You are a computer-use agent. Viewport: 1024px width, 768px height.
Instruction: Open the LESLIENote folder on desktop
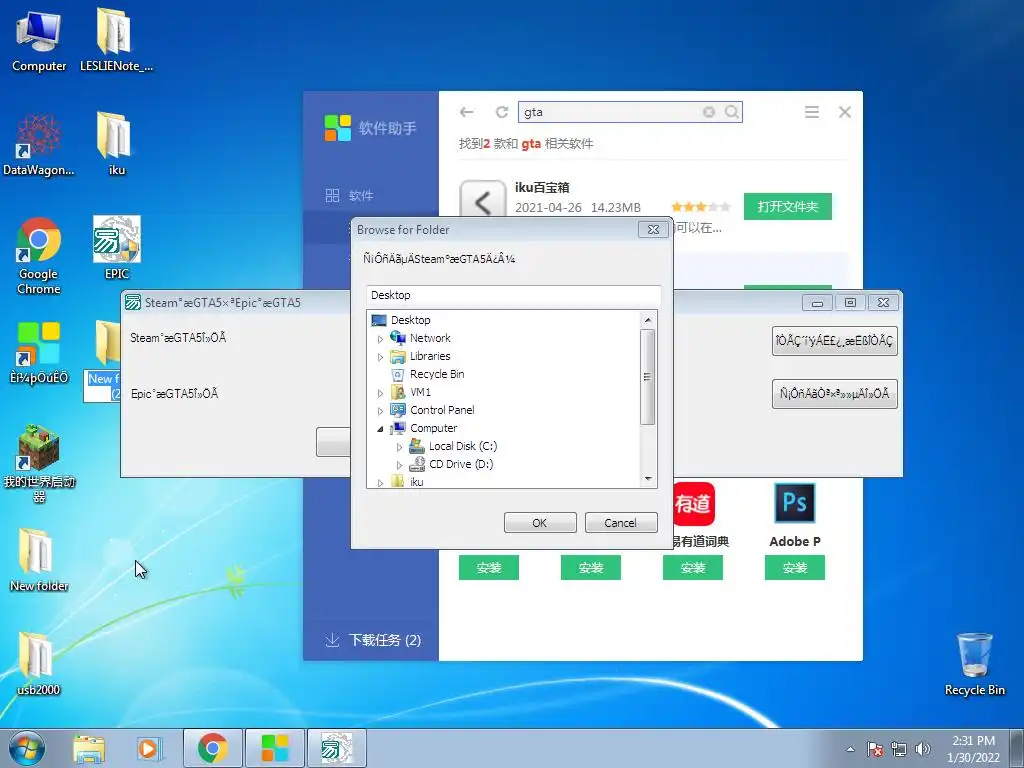(x=116, y=41)
